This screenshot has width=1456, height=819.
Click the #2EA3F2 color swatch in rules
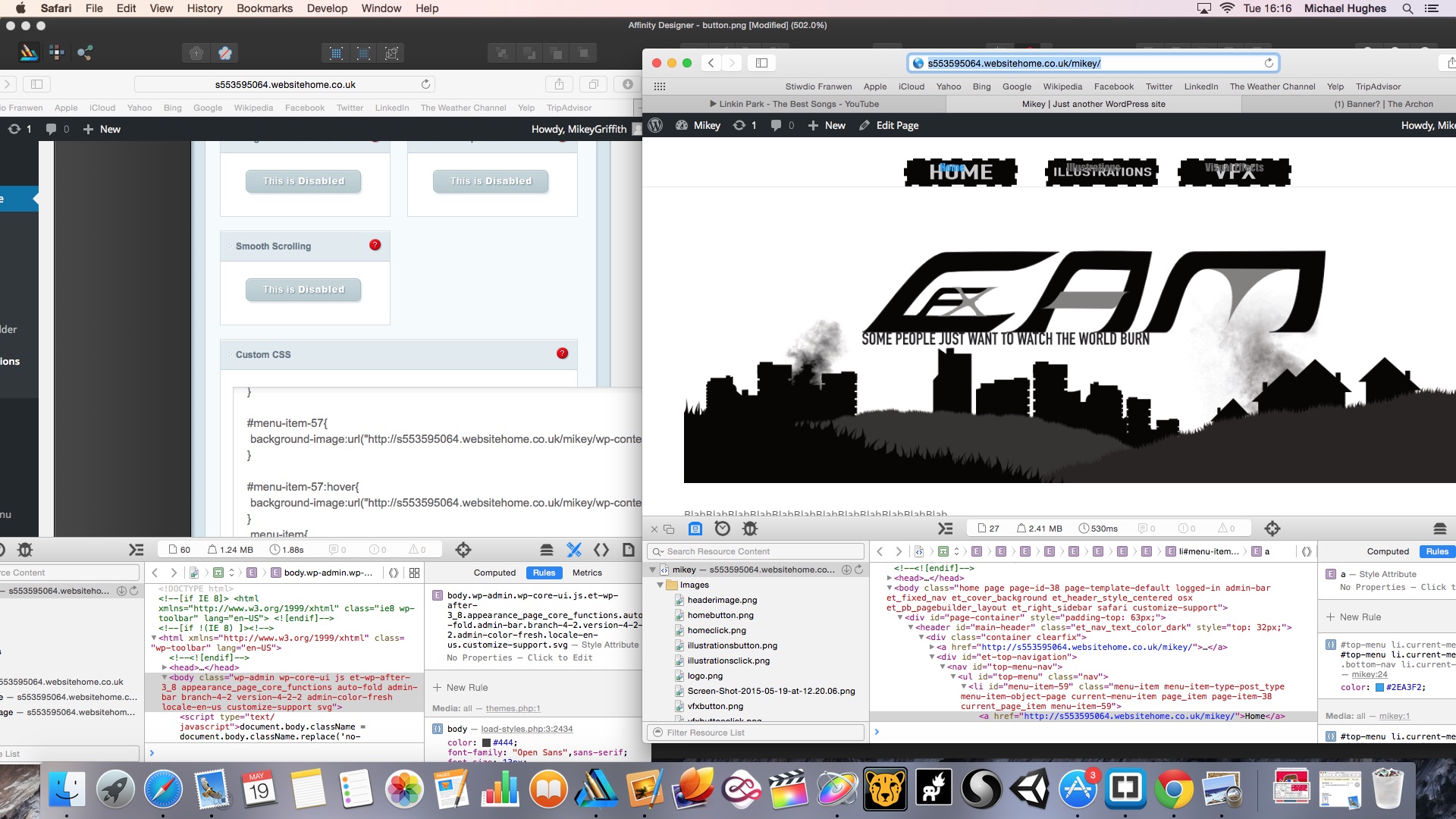pyautogui.click(x=1379, y=687)
